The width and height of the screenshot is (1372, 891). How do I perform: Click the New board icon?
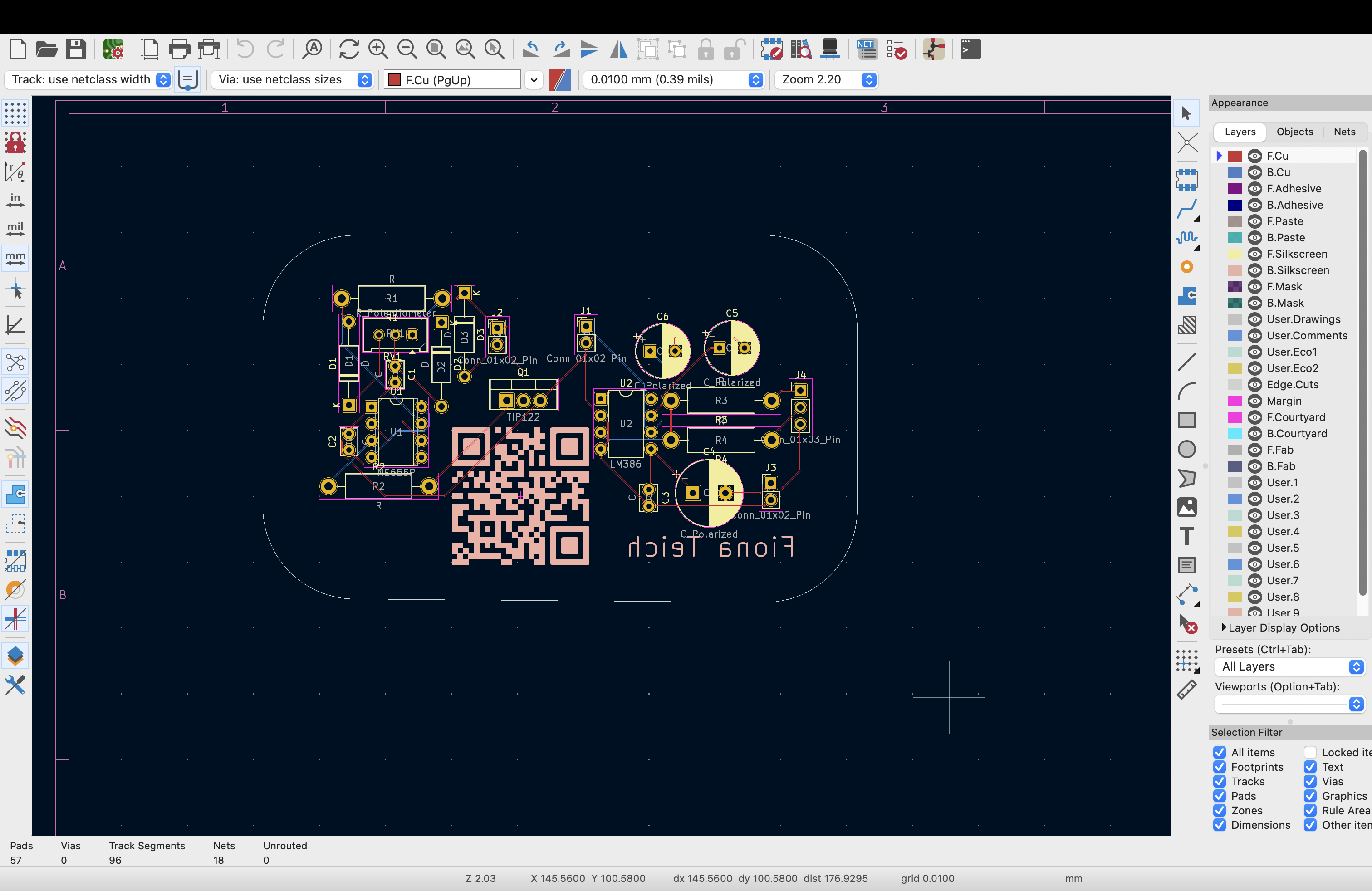tap(18, 49)
